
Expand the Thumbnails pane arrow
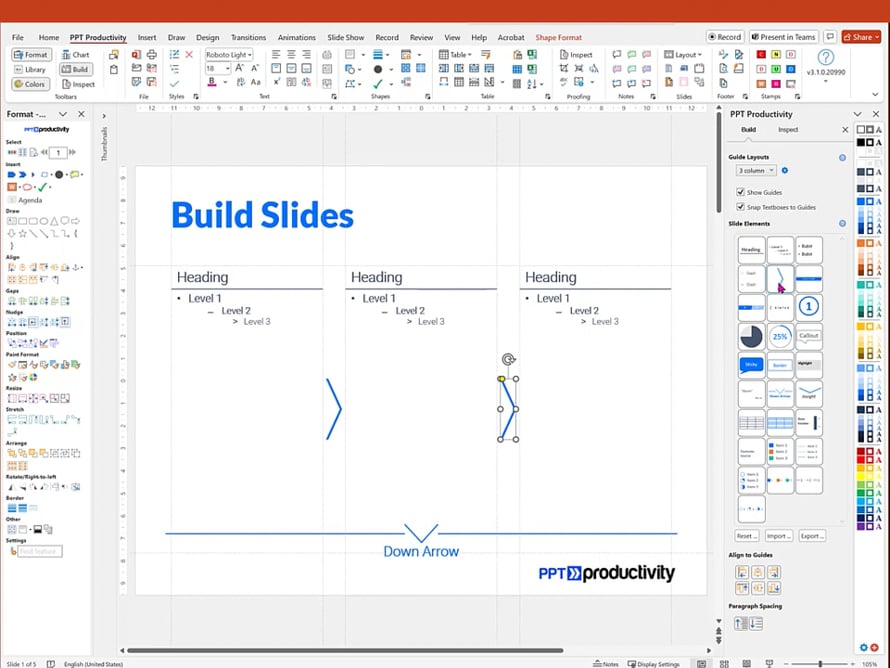point(104,116)
